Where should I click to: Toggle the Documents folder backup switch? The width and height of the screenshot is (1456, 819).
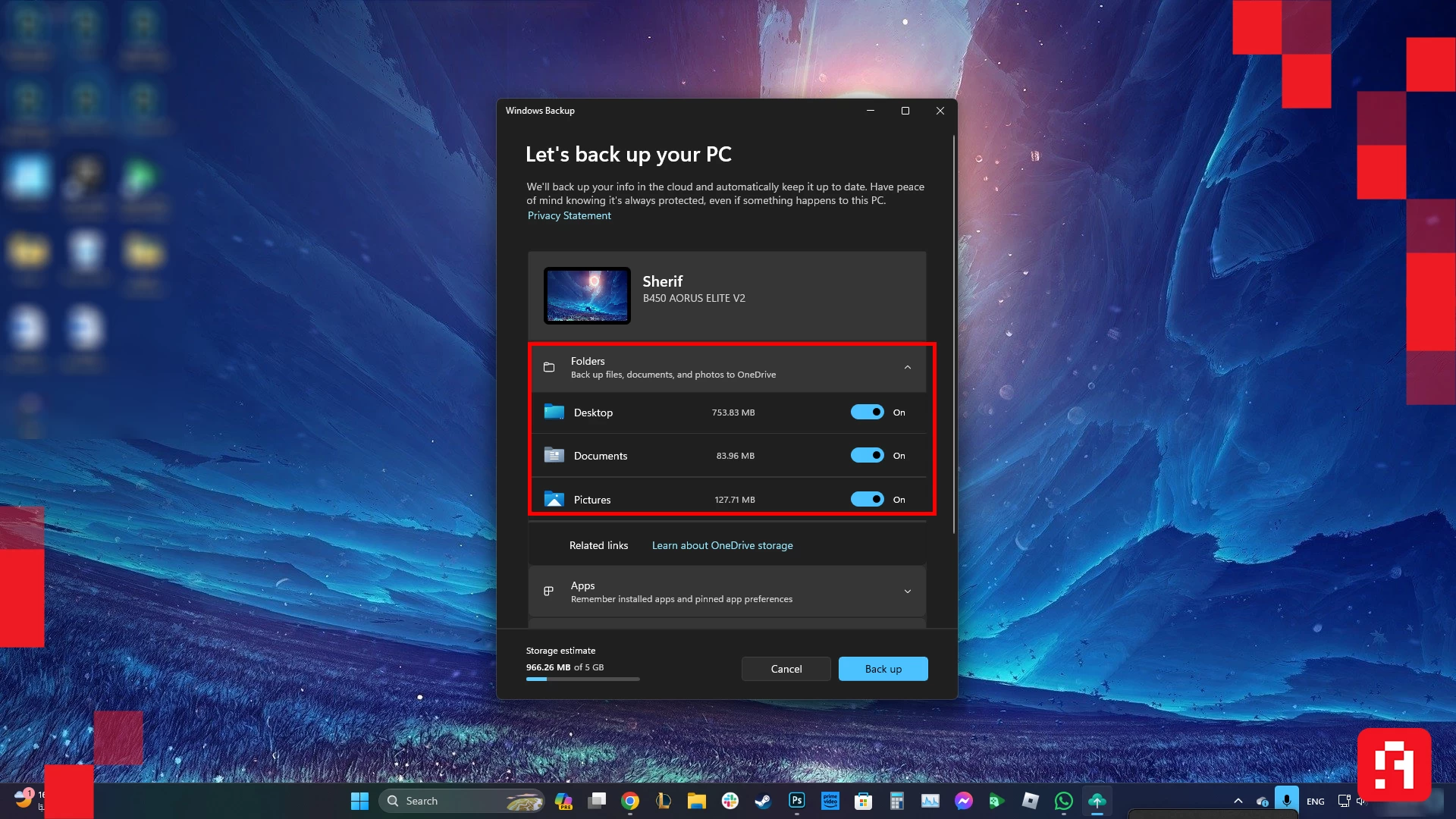point(867,455)
